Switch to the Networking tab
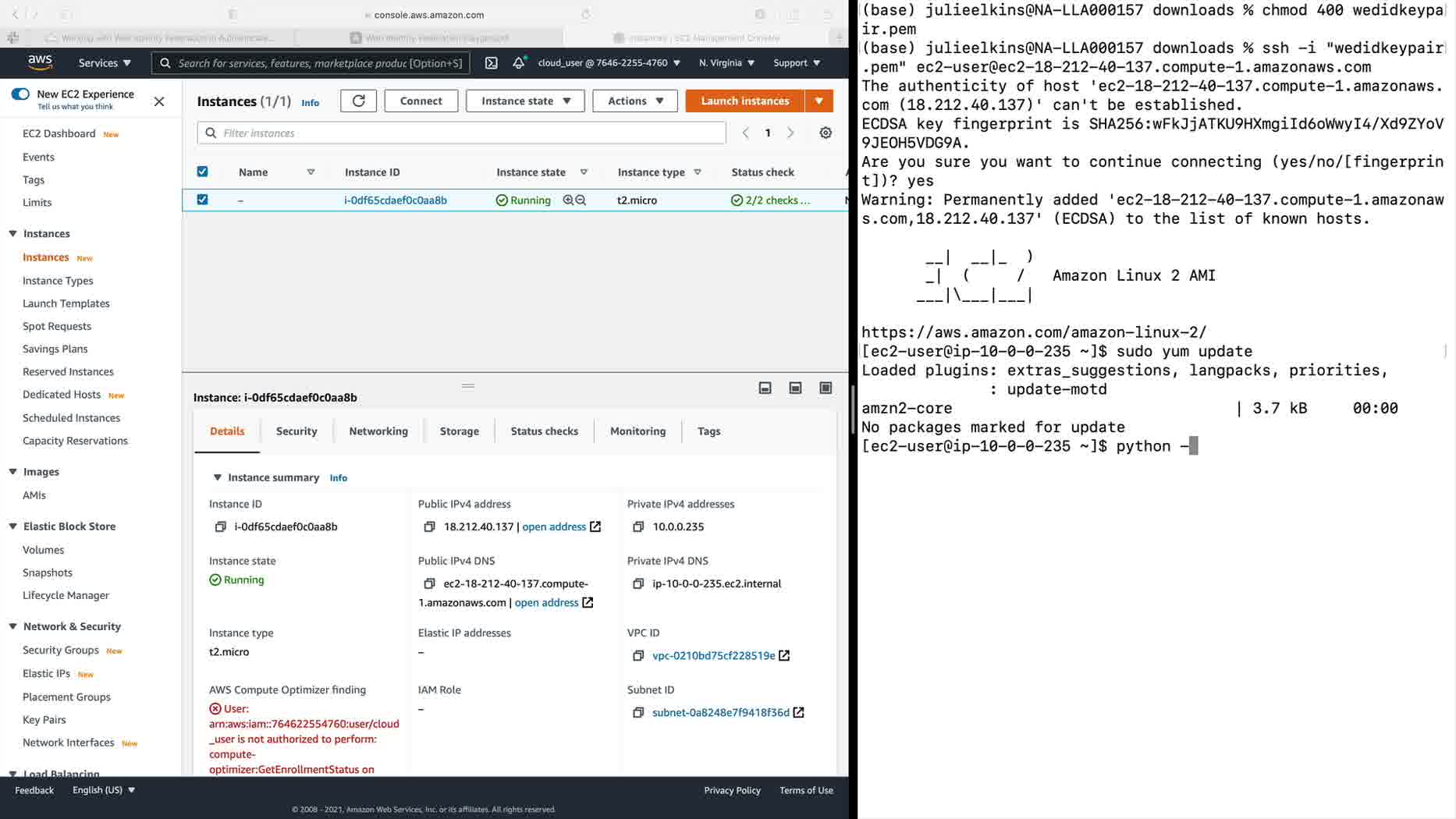 [378, 431]
